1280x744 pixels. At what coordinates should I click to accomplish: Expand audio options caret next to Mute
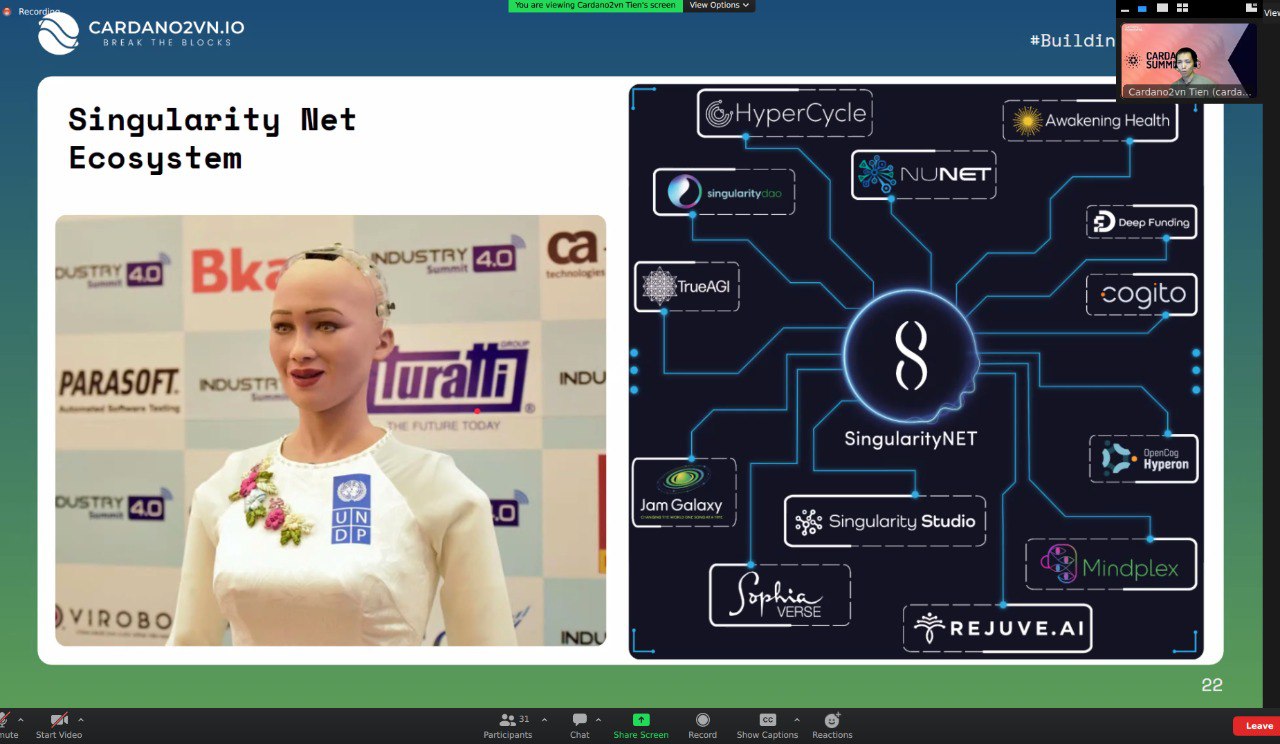20,720
